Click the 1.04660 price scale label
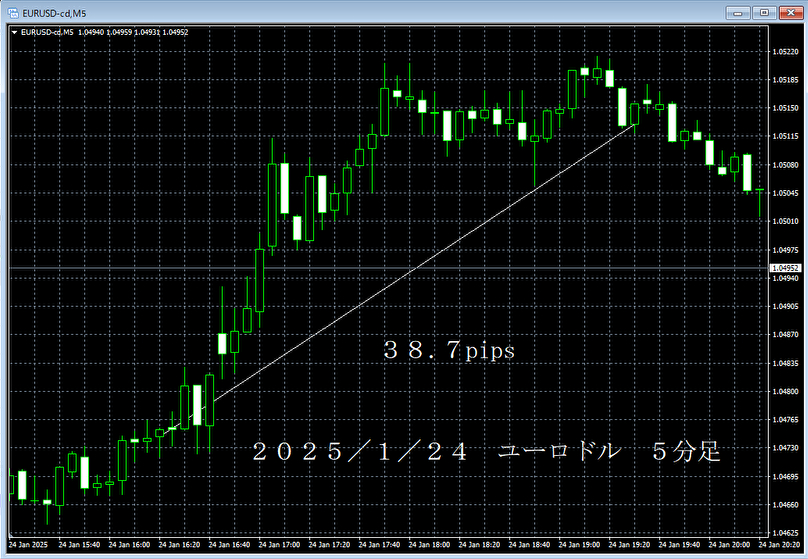The image size is (808, 559). pyautogui.click(x=785, y=505)
